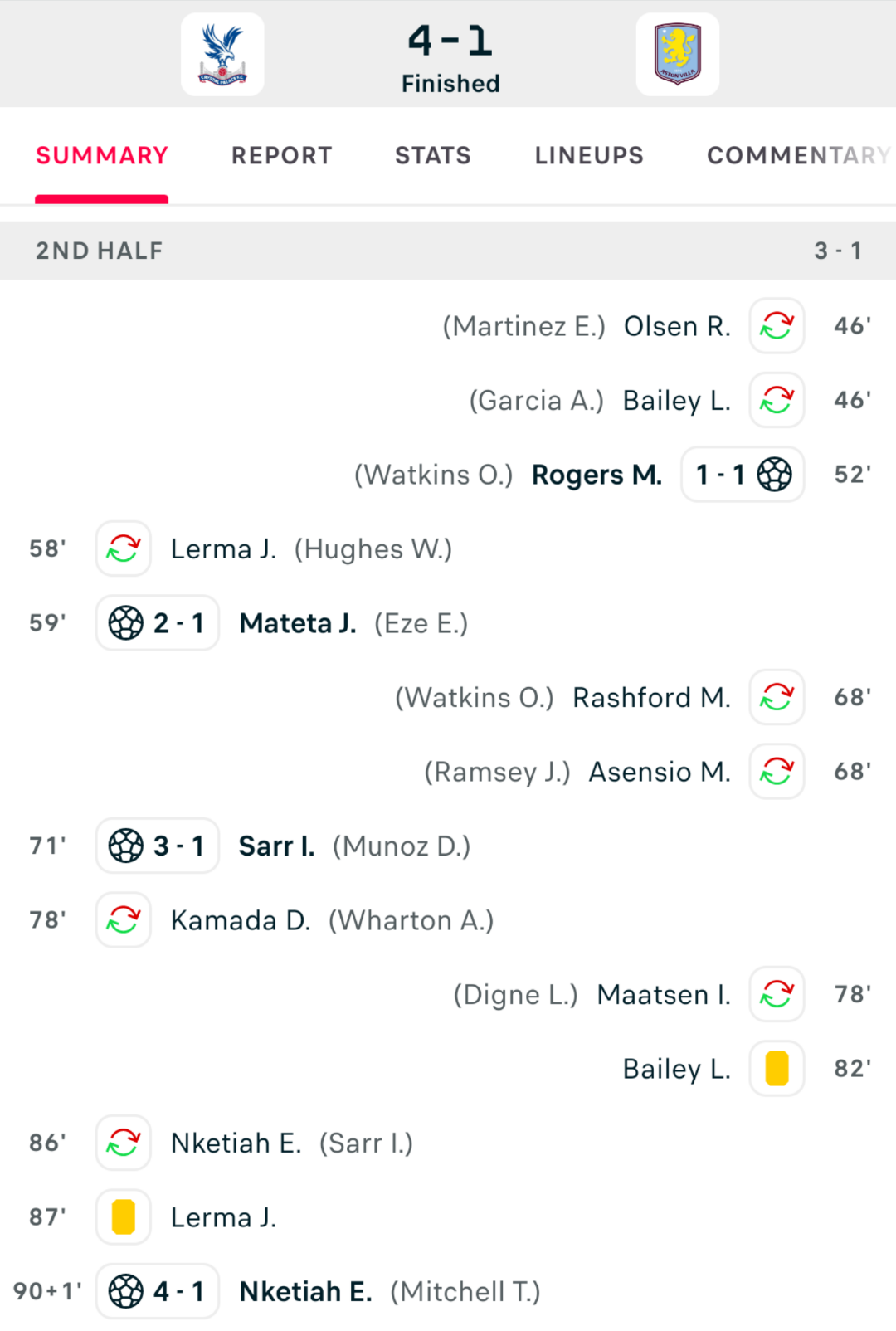The width and height of the screenshot is (896, 1331).
Task: Switch to the Report tab
Action: point(281,155)
